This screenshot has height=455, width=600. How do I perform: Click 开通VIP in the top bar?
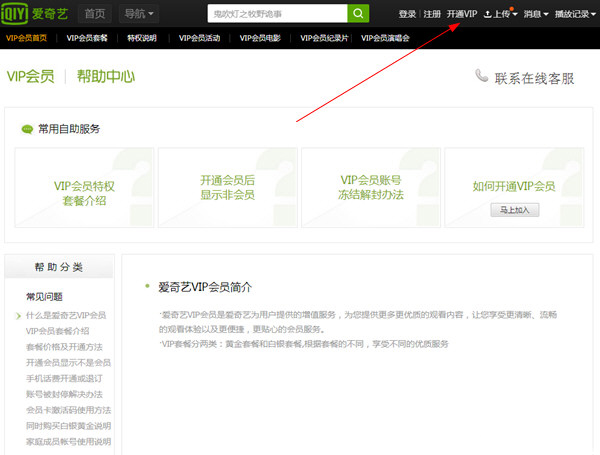462,14
